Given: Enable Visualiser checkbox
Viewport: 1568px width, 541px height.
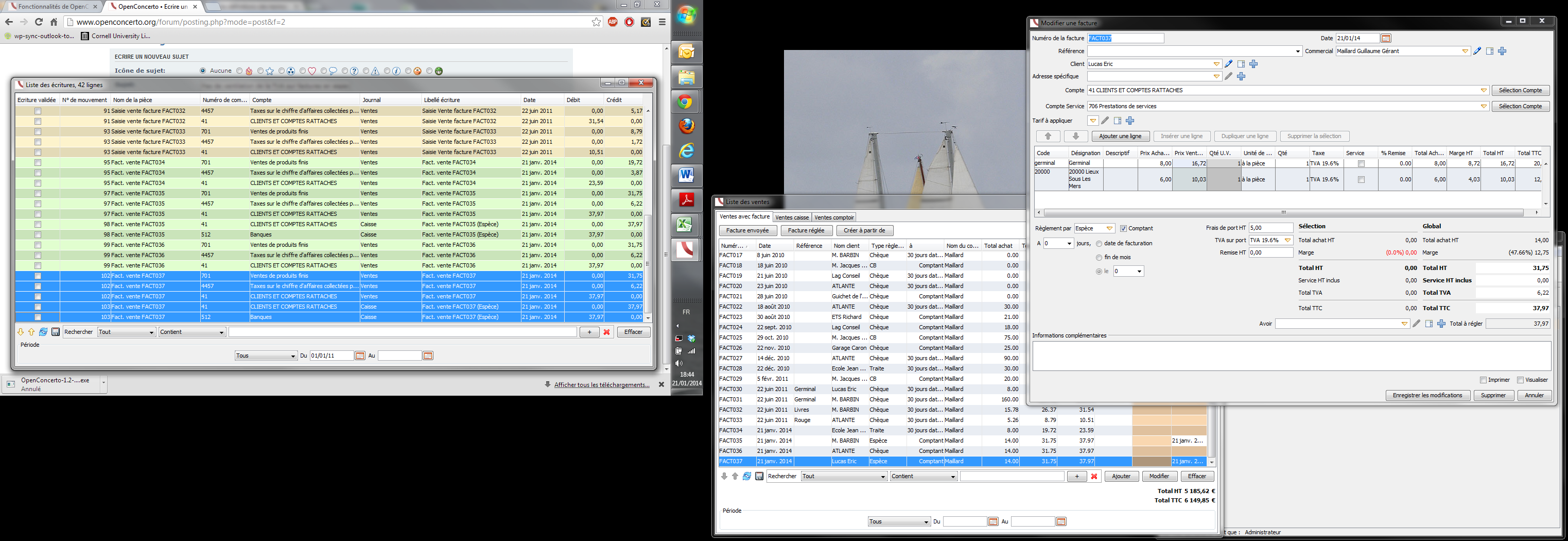Looking at the screenshot, I should [1520, 380].
